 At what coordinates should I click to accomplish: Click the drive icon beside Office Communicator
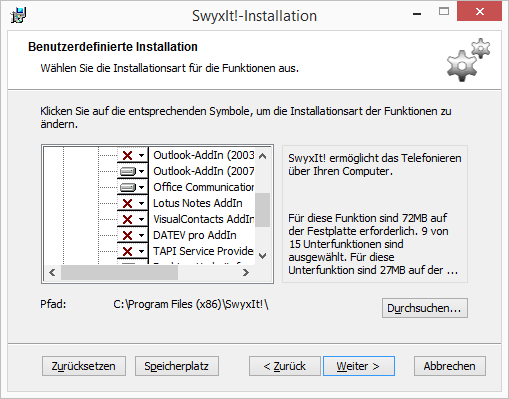[128, 187]
